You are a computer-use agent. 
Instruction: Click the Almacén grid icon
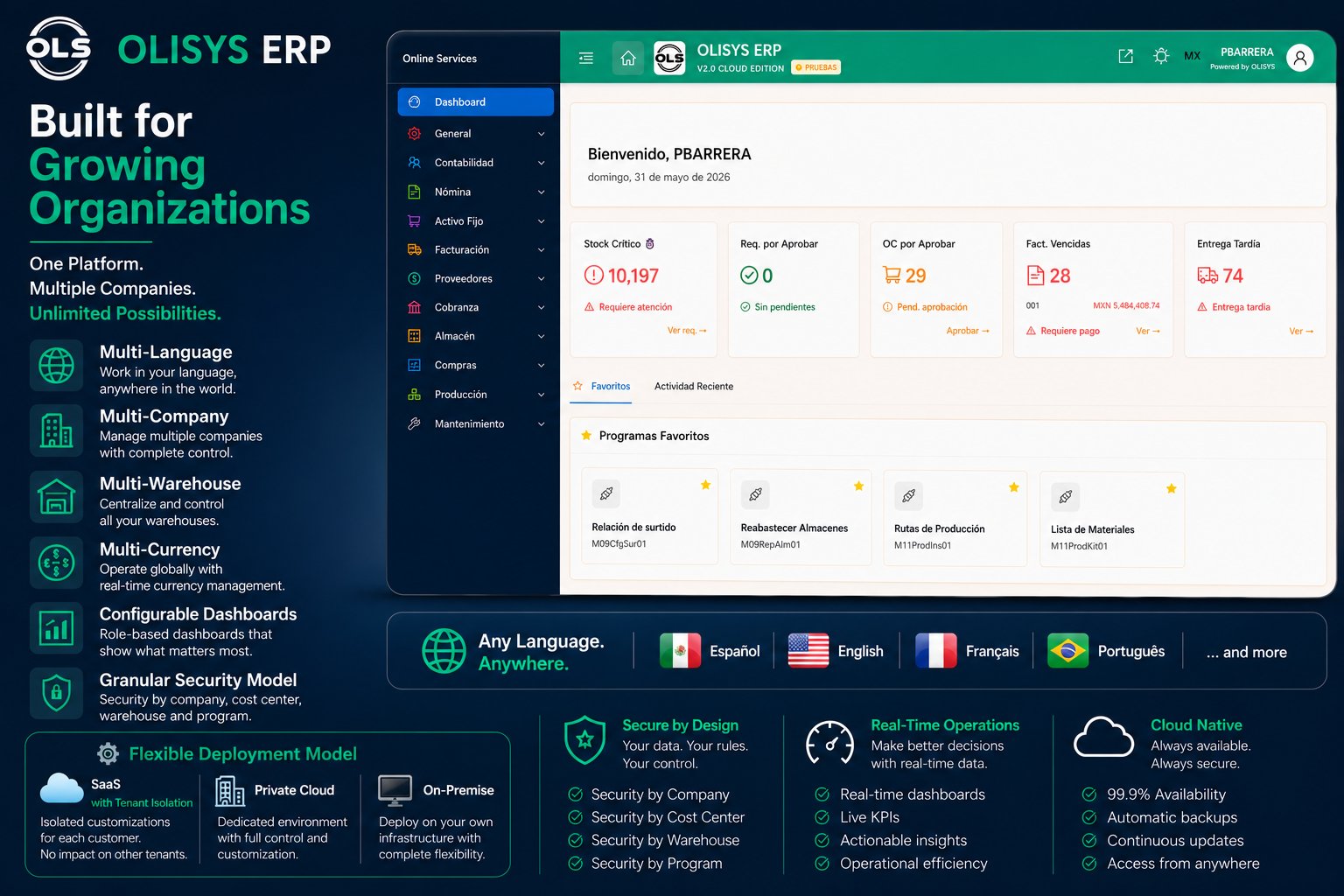click(x=414, y=336)
